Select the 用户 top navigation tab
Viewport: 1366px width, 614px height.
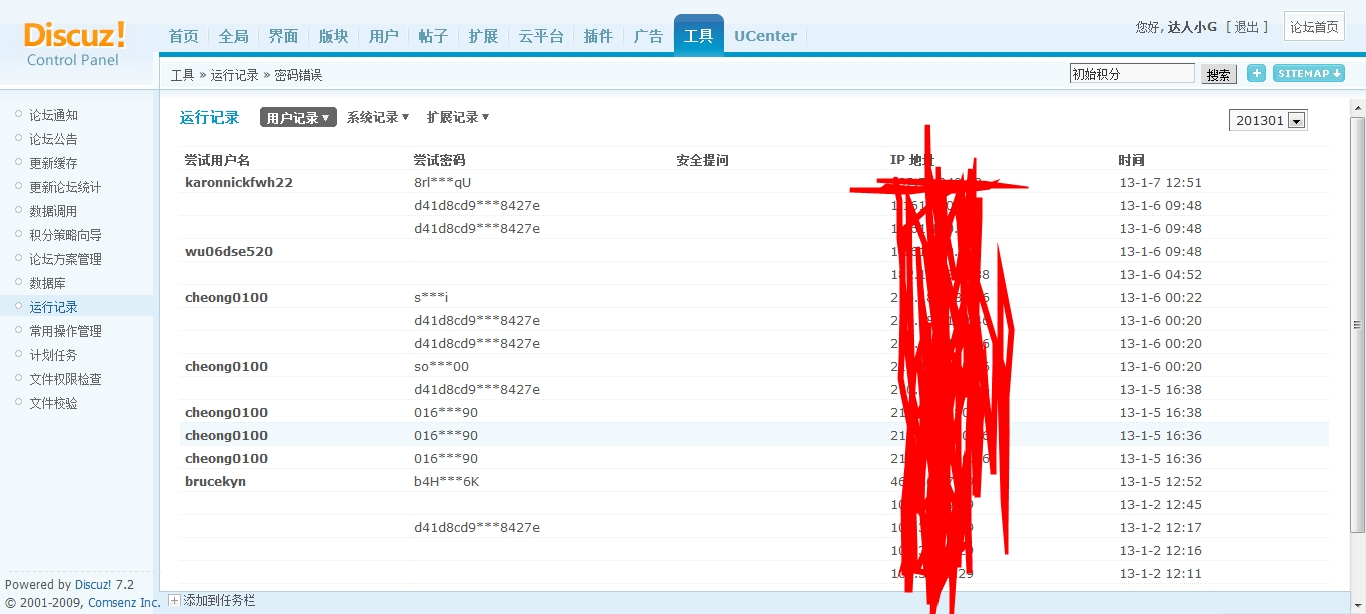click(x=383, y=36)
